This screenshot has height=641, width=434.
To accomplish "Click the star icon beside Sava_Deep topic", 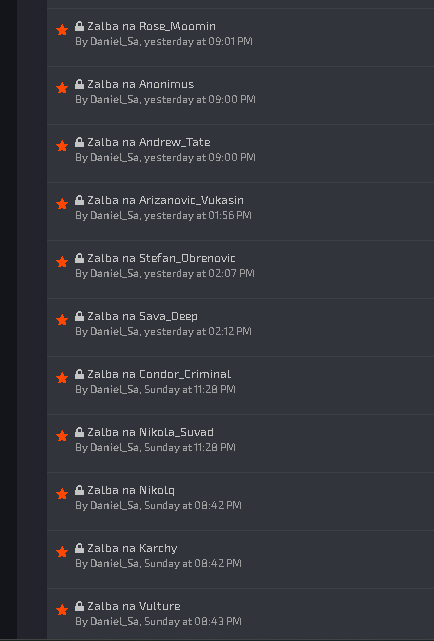I will click(62, 320).
